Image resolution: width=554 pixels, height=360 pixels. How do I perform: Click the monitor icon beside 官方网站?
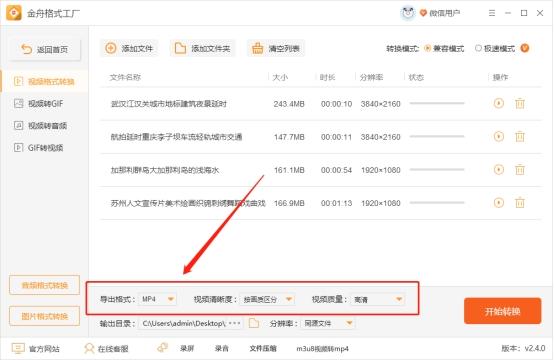pyautogui.click(x=18, y=348)
